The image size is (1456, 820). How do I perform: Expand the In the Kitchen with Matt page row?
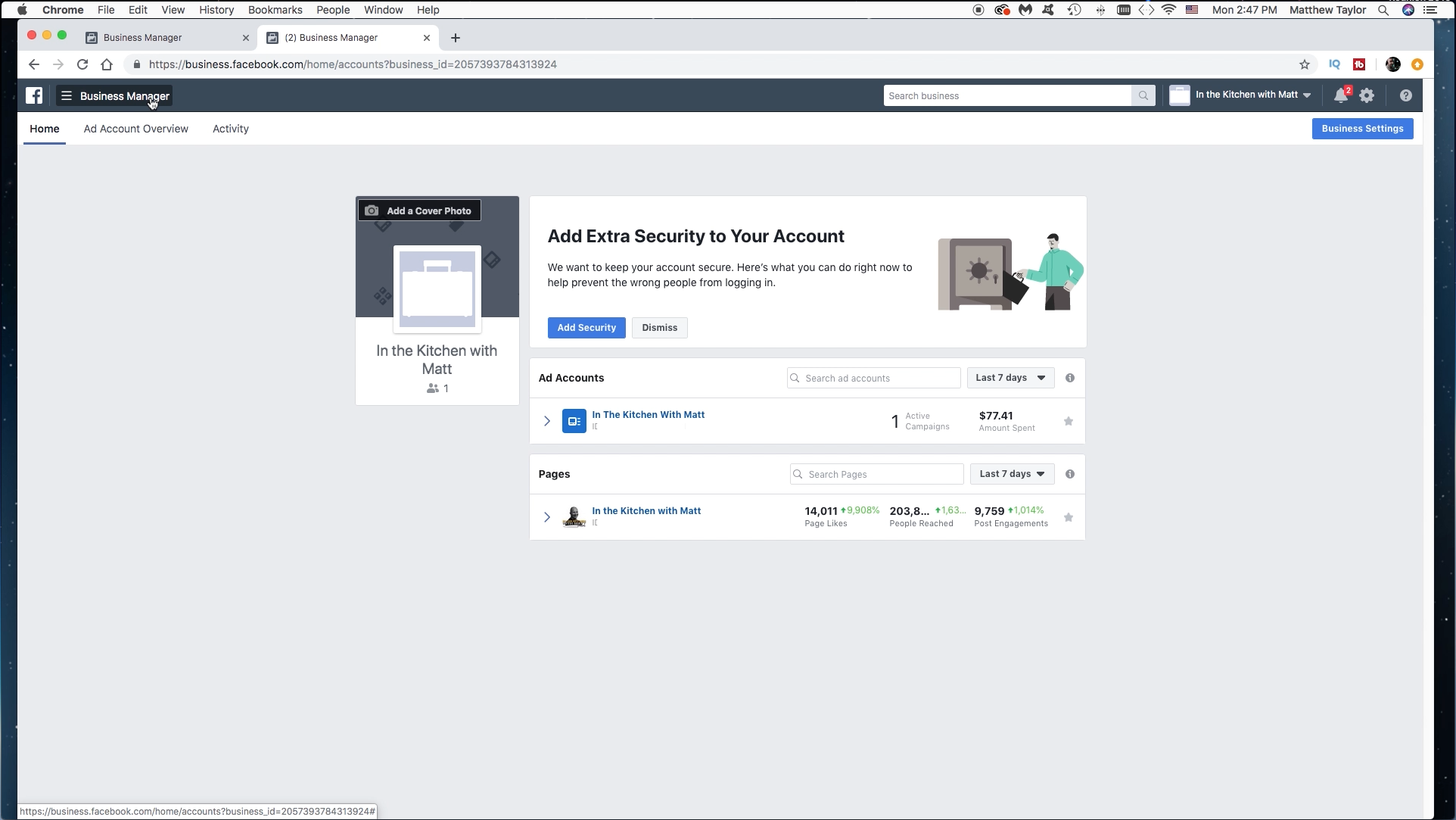point(547,517)
